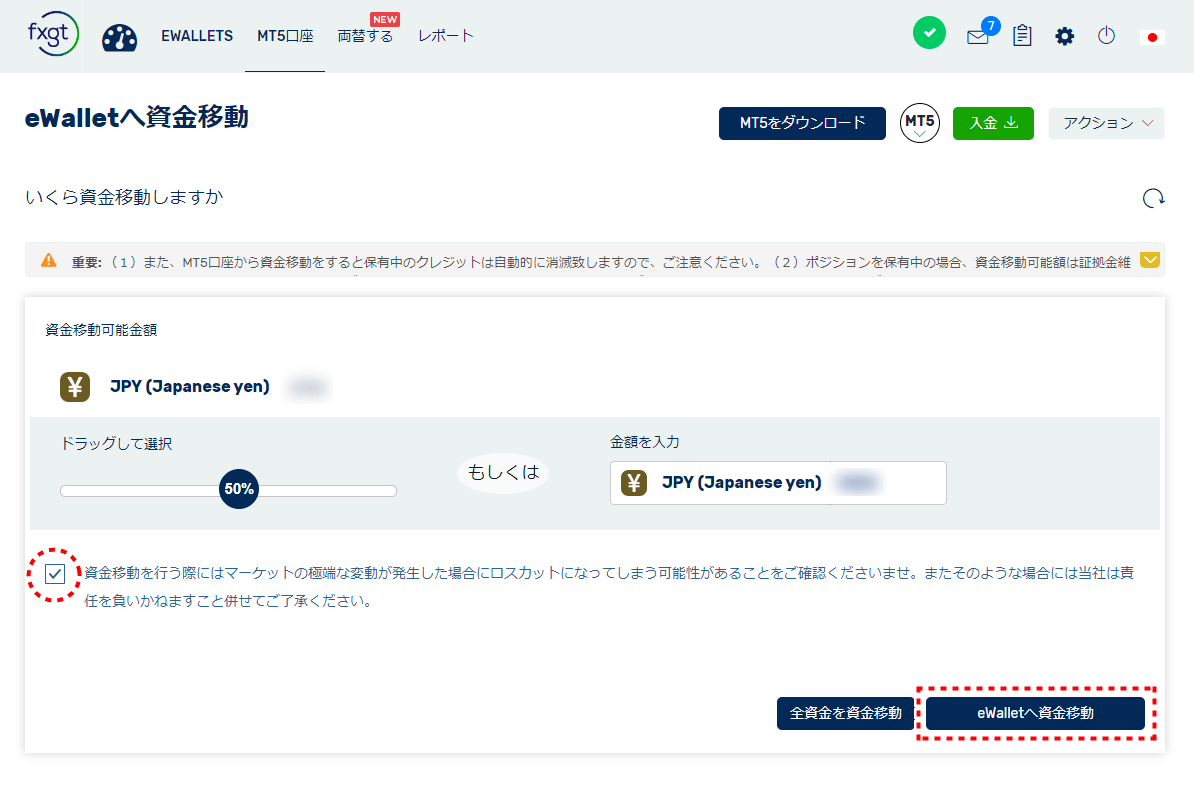Expand the yellow notice chevron
The width and height of the screenshot is (1194, 789).
[x=1150, y=260]
